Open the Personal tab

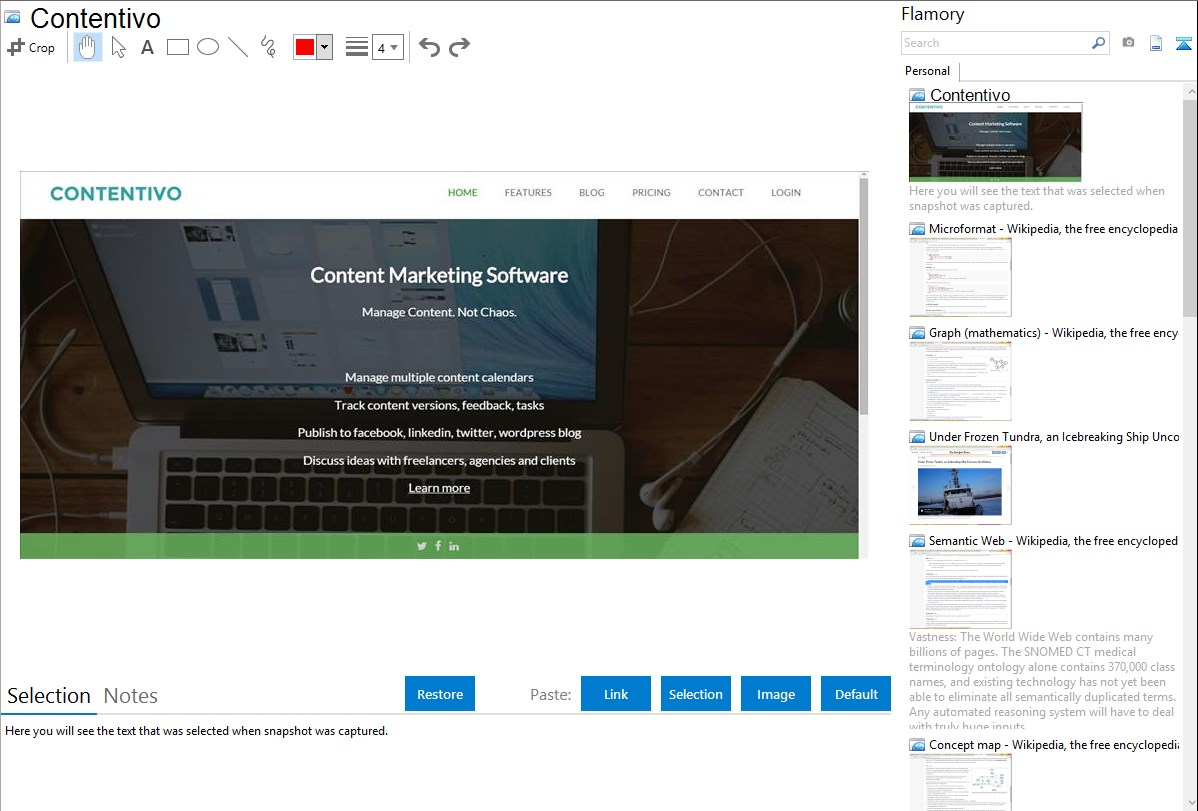click(x=928, y=71)
